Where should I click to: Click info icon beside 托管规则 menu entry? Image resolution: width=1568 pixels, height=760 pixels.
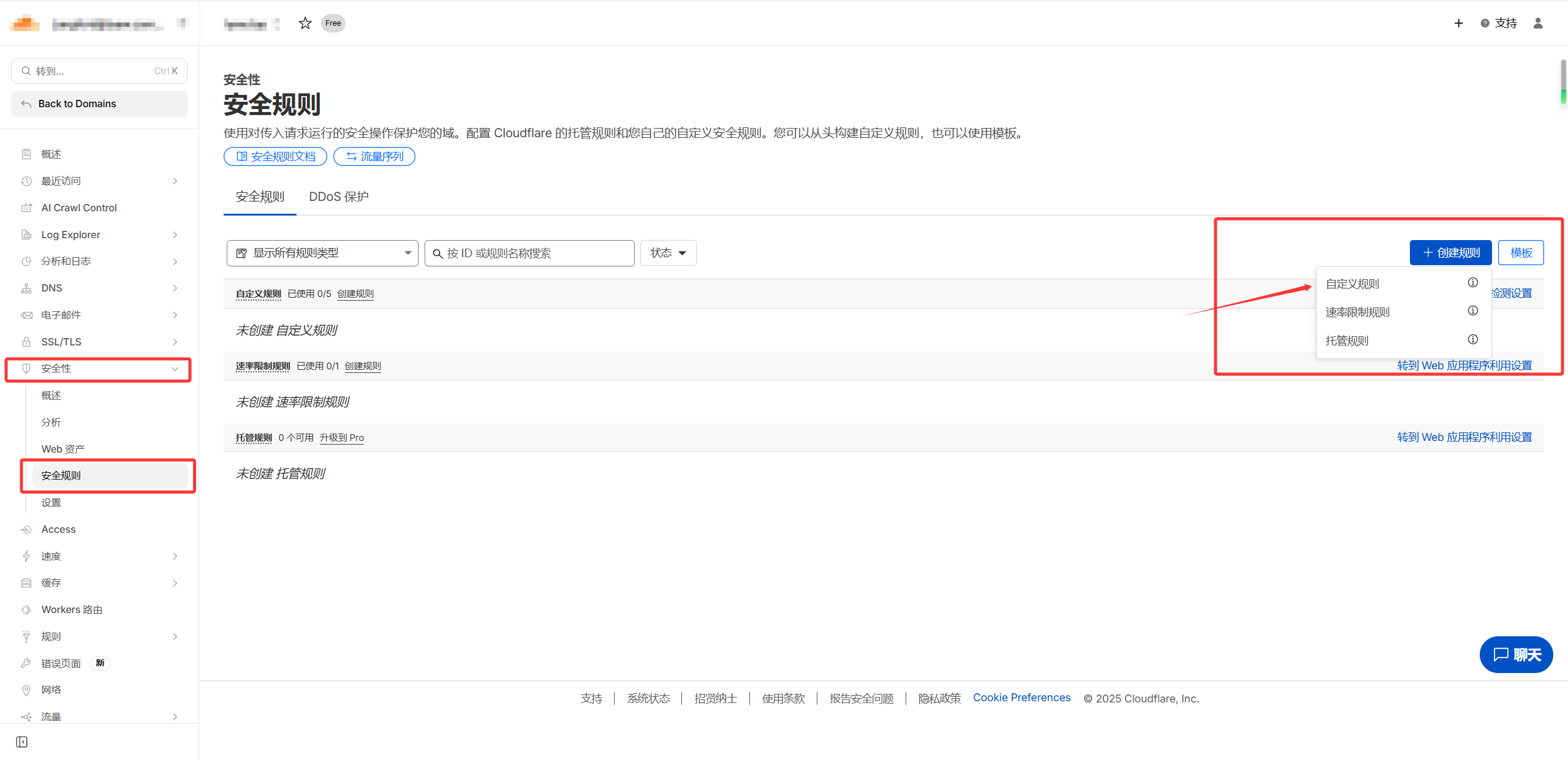click(1472, 340)
